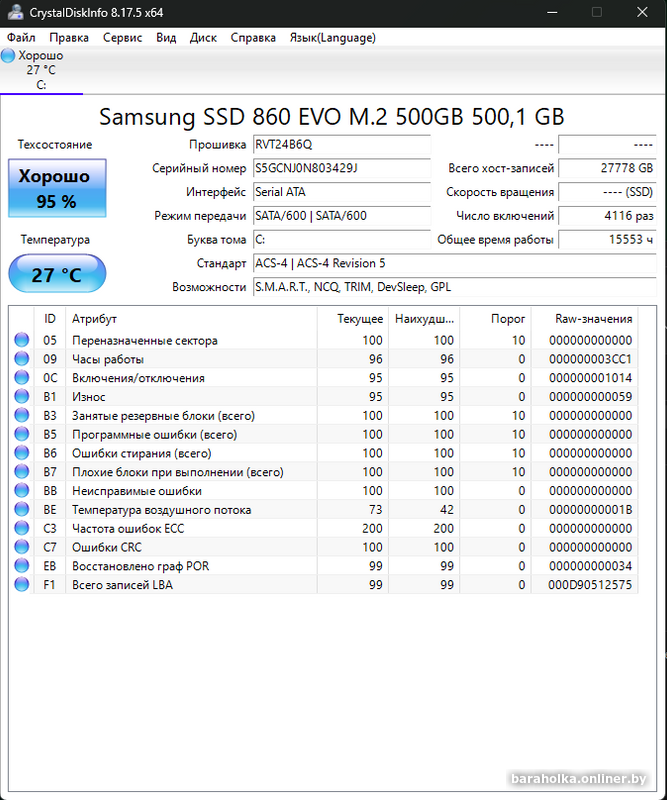Click the status orb for Ошибки CRC
Viewport: 667px width, 800px height.
point(21,547)
